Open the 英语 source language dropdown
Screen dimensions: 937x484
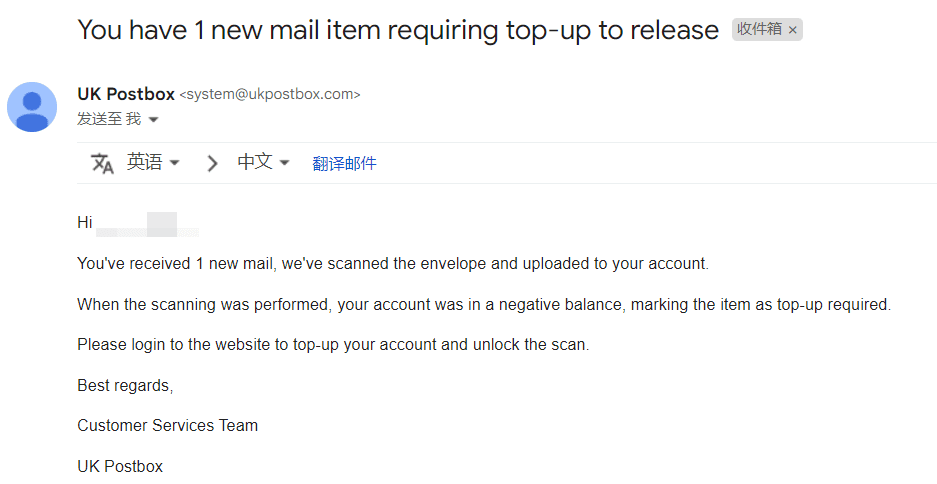(x=152, y=162)
